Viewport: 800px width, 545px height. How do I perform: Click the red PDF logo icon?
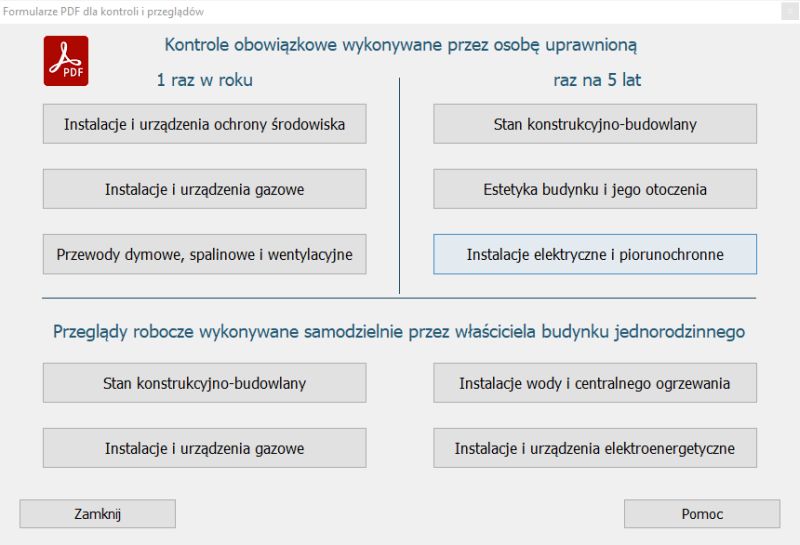pos(67,60)
